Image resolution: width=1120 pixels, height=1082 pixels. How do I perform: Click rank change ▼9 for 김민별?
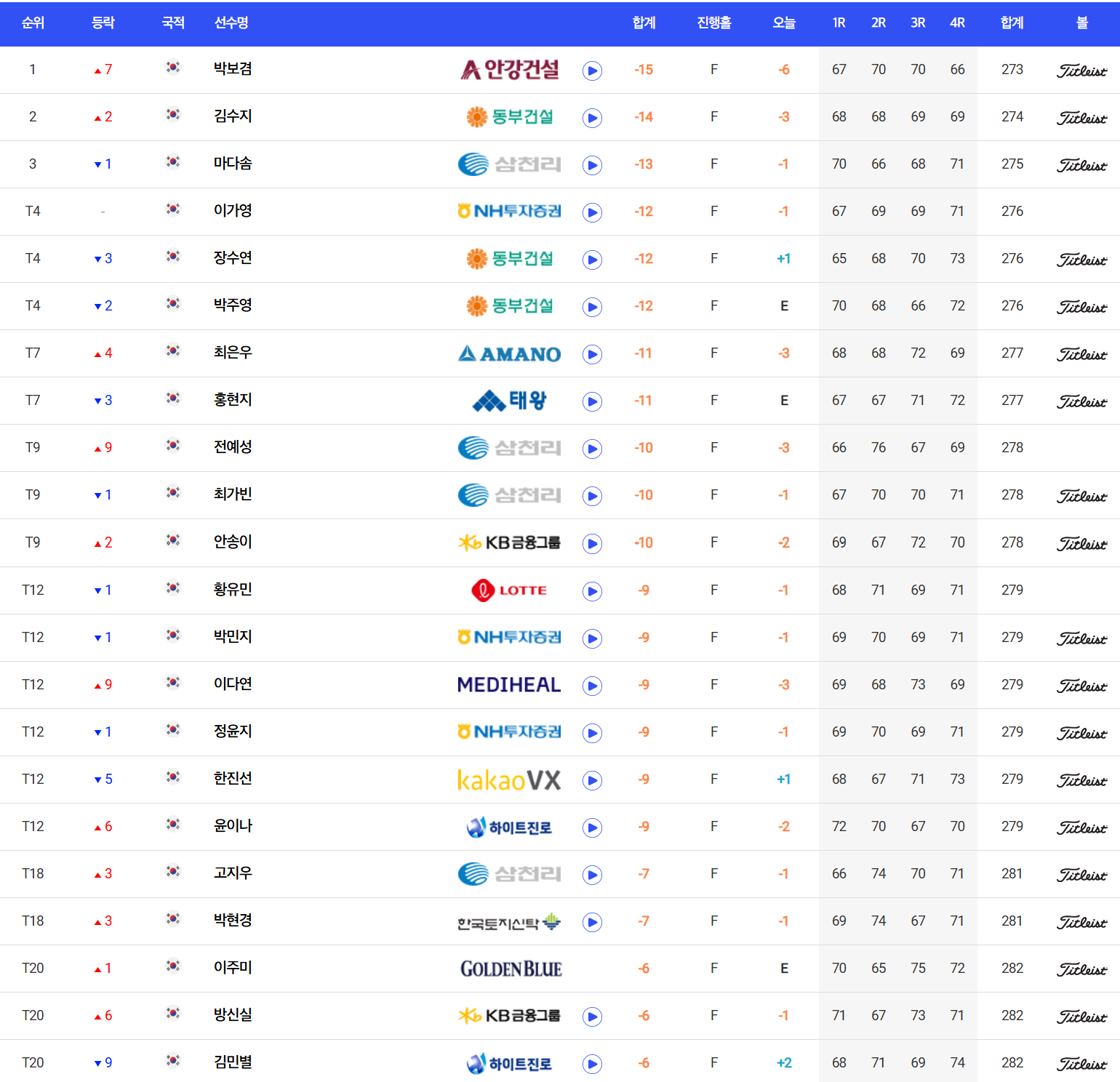[103, 1063]
